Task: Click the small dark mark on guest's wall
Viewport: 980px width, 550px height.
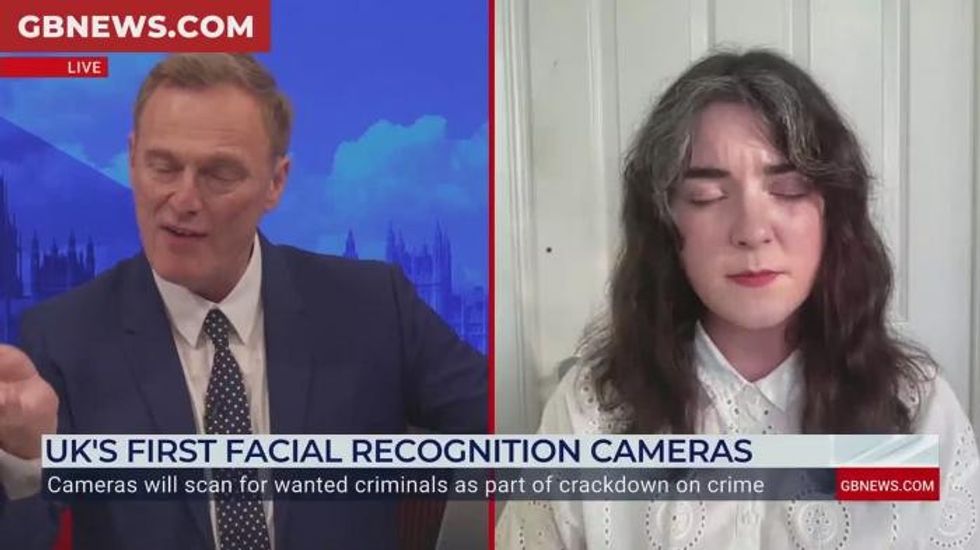Action: tap(549, 251)
